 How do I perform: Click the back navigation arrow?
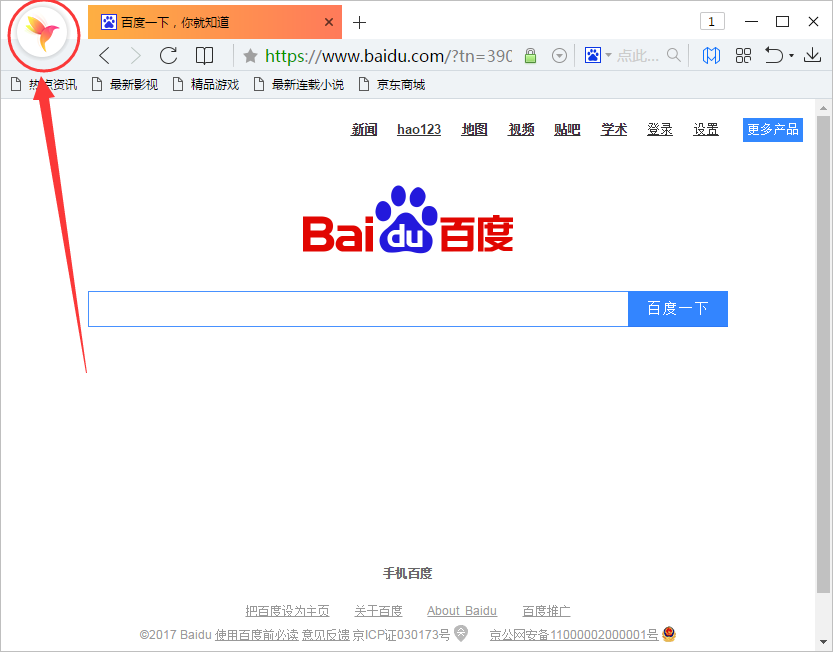point(103,56)
